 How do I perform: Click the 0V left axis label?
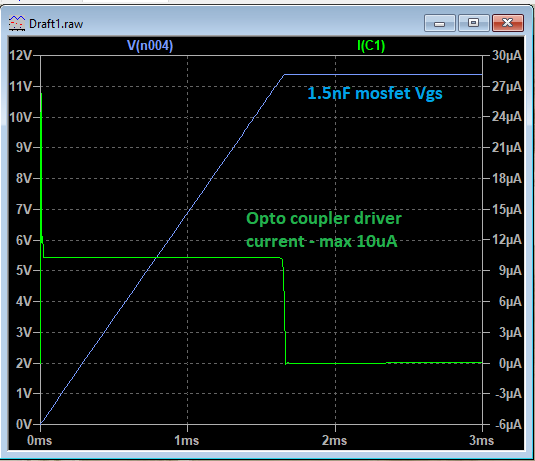point(24,424)
